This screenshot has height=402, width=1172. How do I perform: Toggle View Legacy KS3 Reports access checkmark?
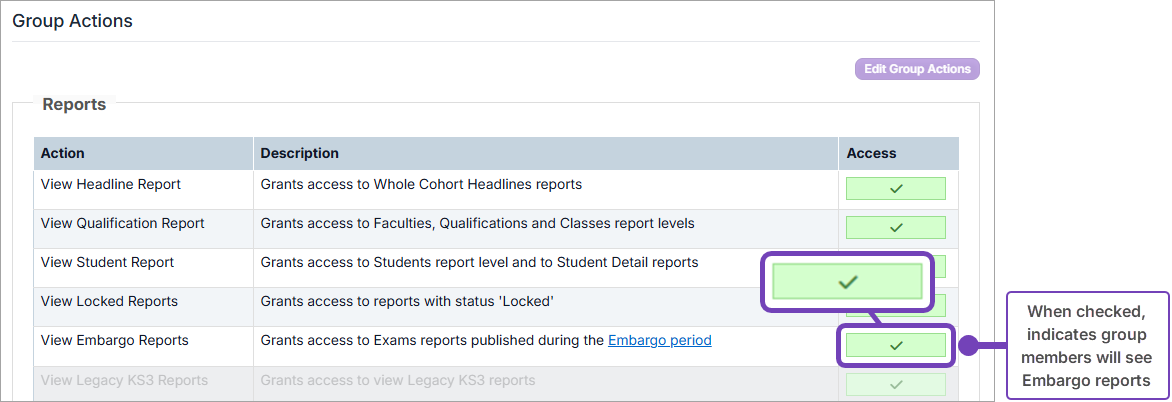tap(895, 384)
